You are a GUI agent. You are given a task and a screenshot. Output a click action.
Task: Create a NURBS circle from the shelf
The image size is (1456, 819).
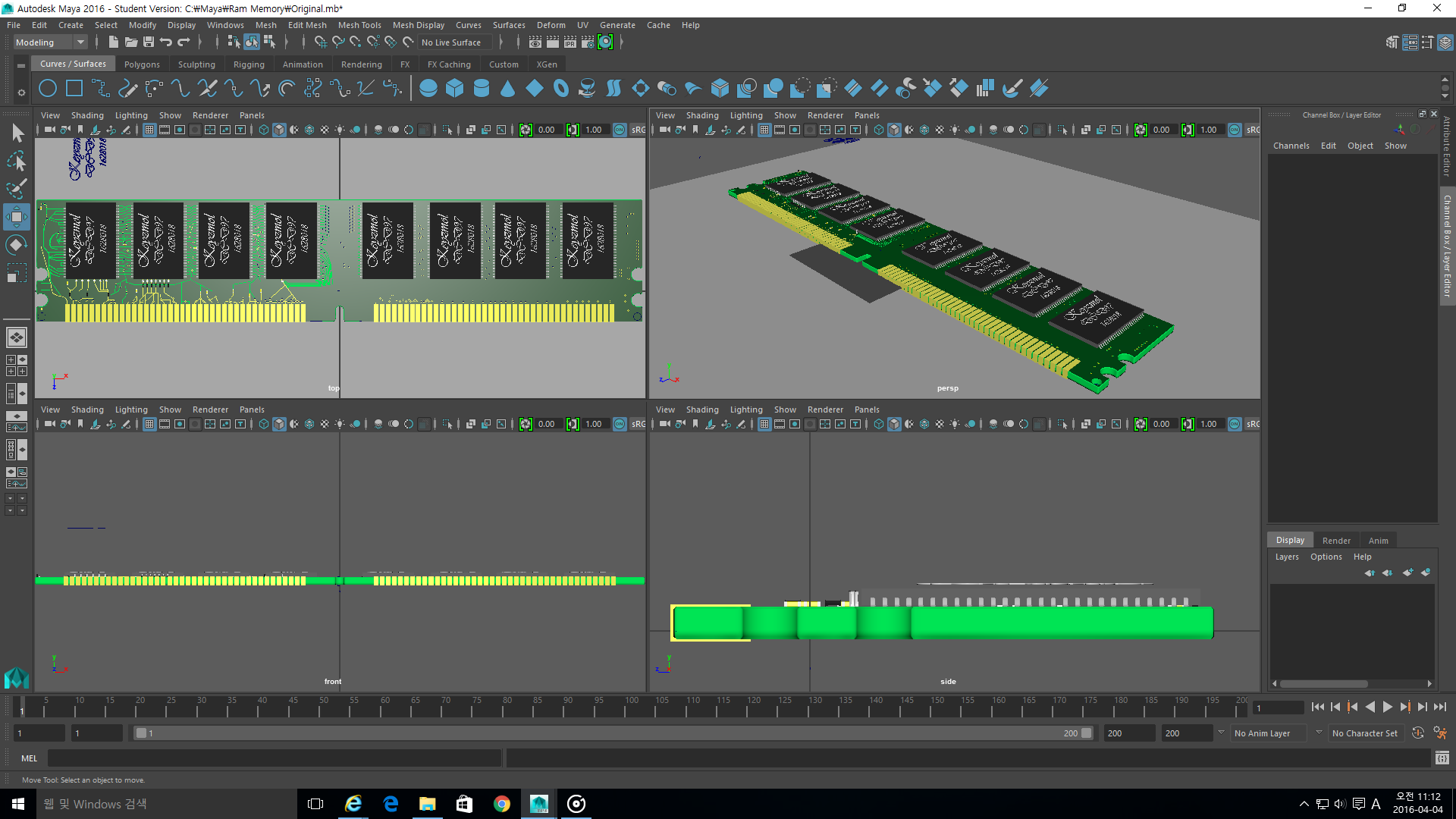48,89
